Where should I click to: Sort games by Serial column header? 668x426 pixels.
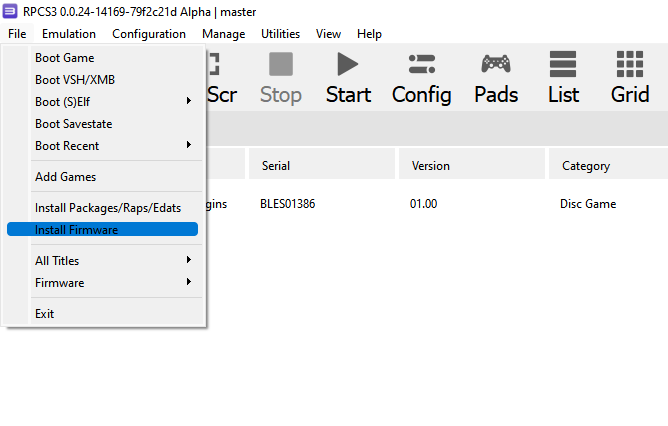[x=276, y=166]
